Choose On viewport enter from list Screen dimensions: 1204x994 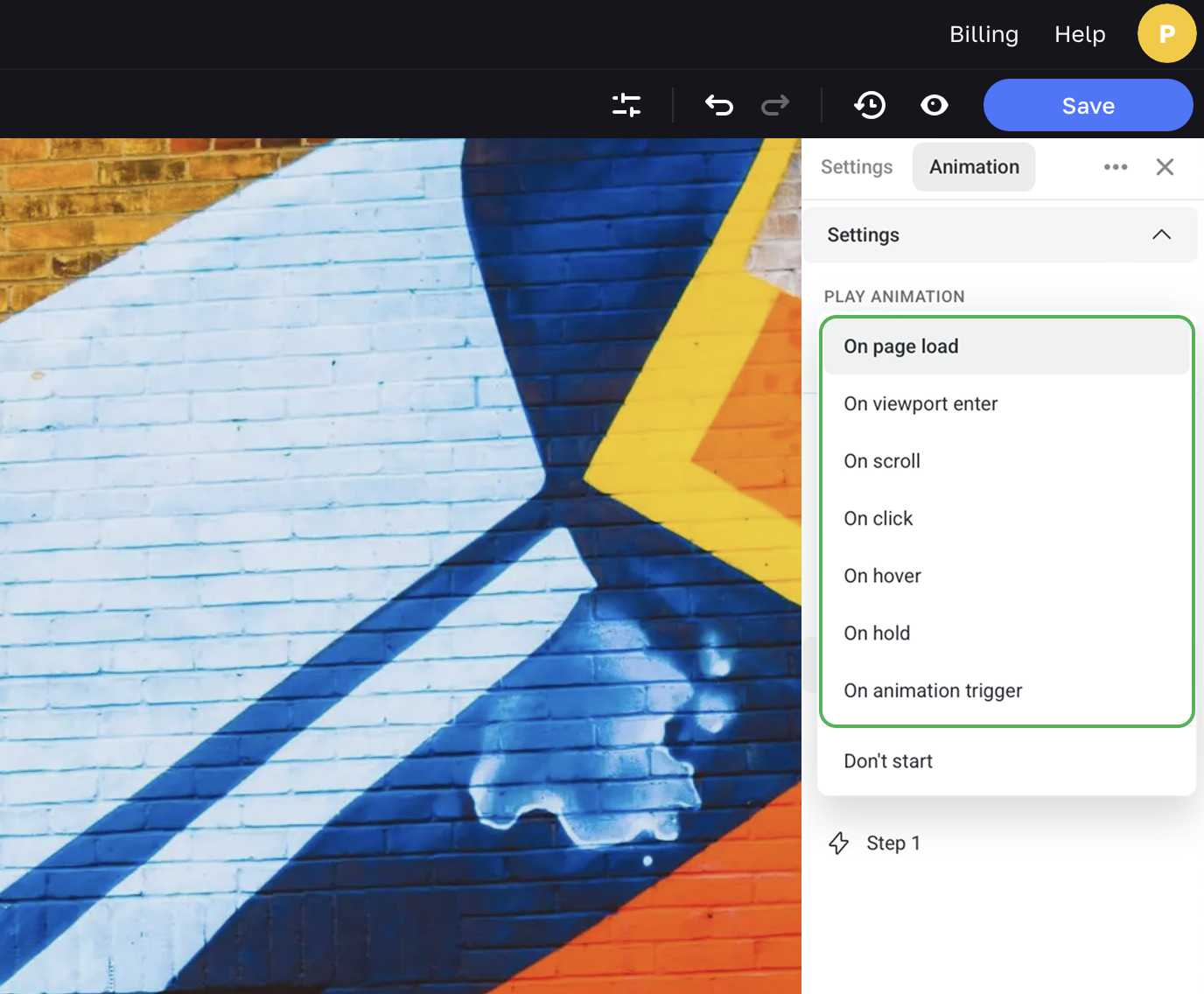click(920, 404)
